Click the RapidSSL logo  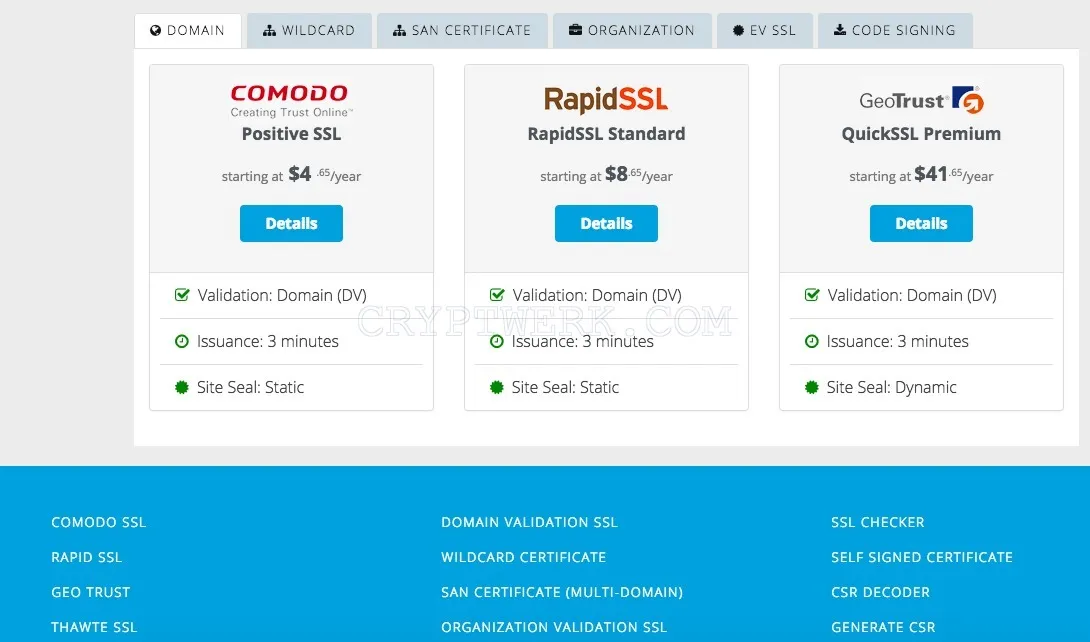click(x=605, y=100)
